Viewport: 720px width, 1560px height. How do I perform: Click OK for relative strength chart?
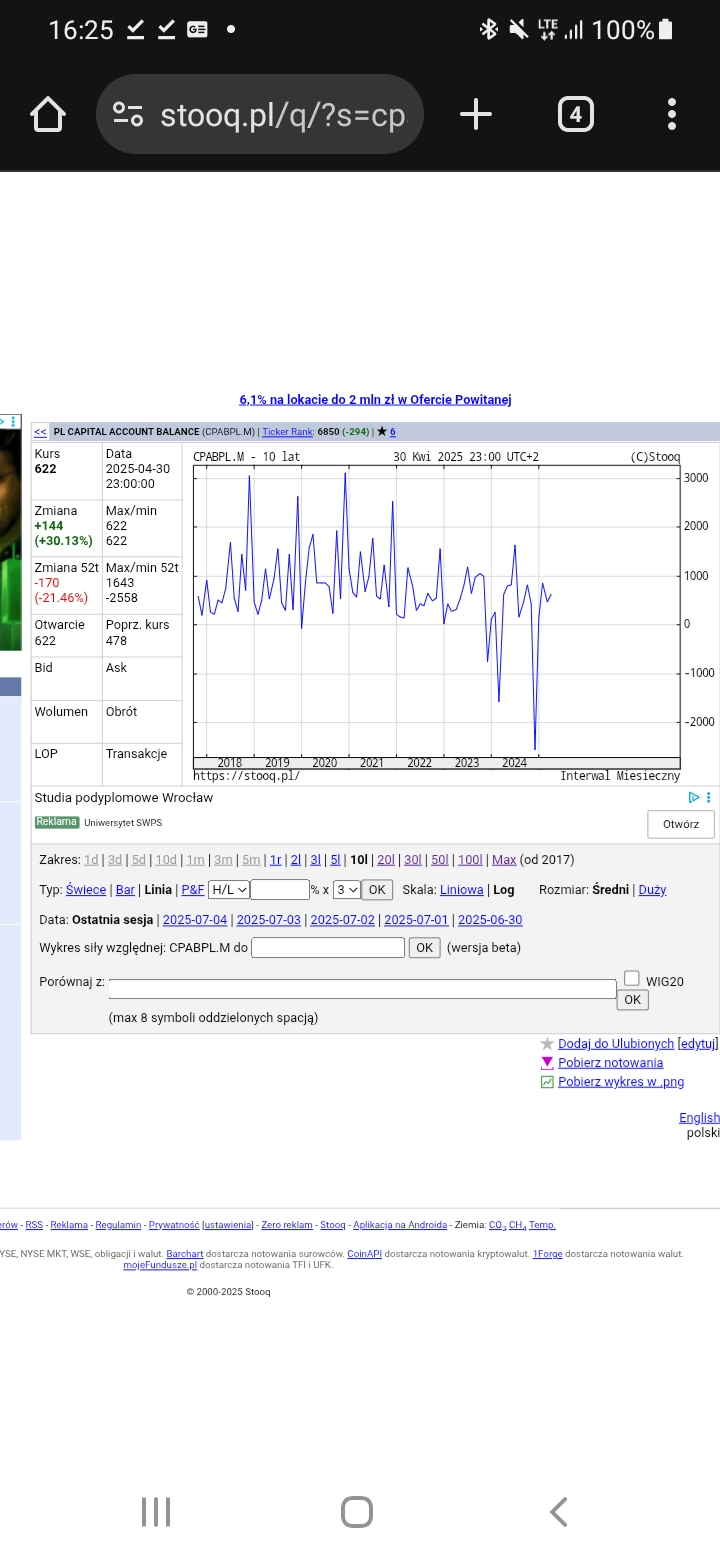tap(424, 947)
